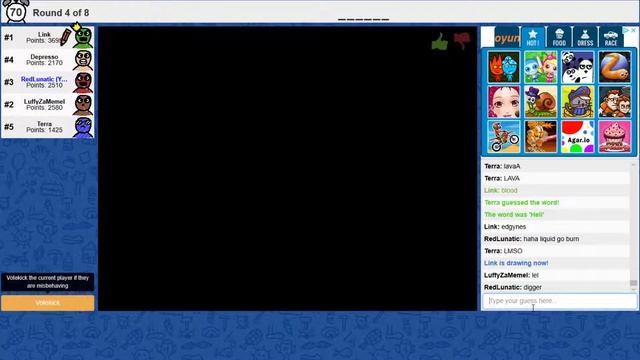Open the Agar.io game thumbnail

(578, 136)
